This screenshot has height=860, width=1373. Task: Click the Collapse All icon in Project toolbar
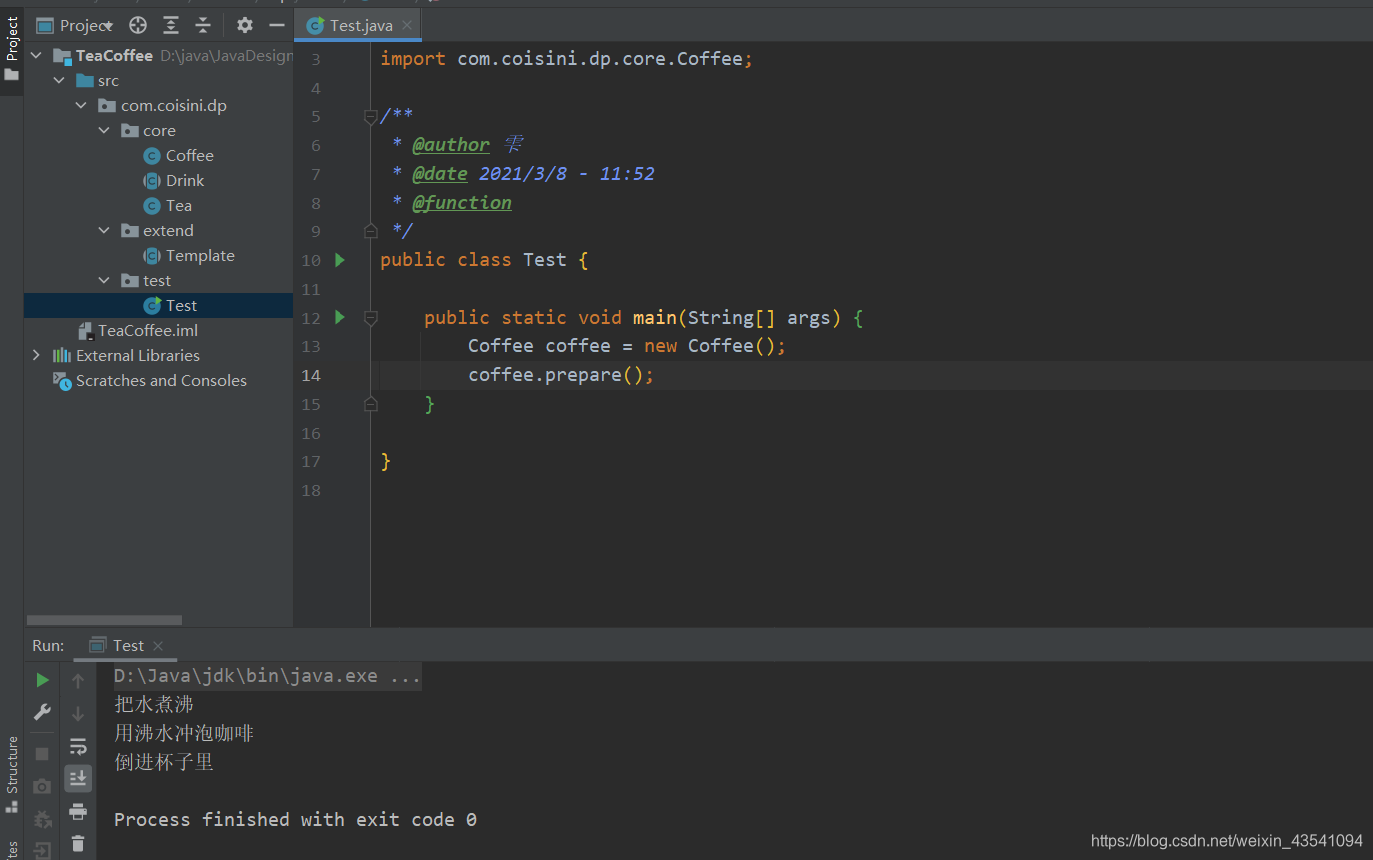point(203,25)
